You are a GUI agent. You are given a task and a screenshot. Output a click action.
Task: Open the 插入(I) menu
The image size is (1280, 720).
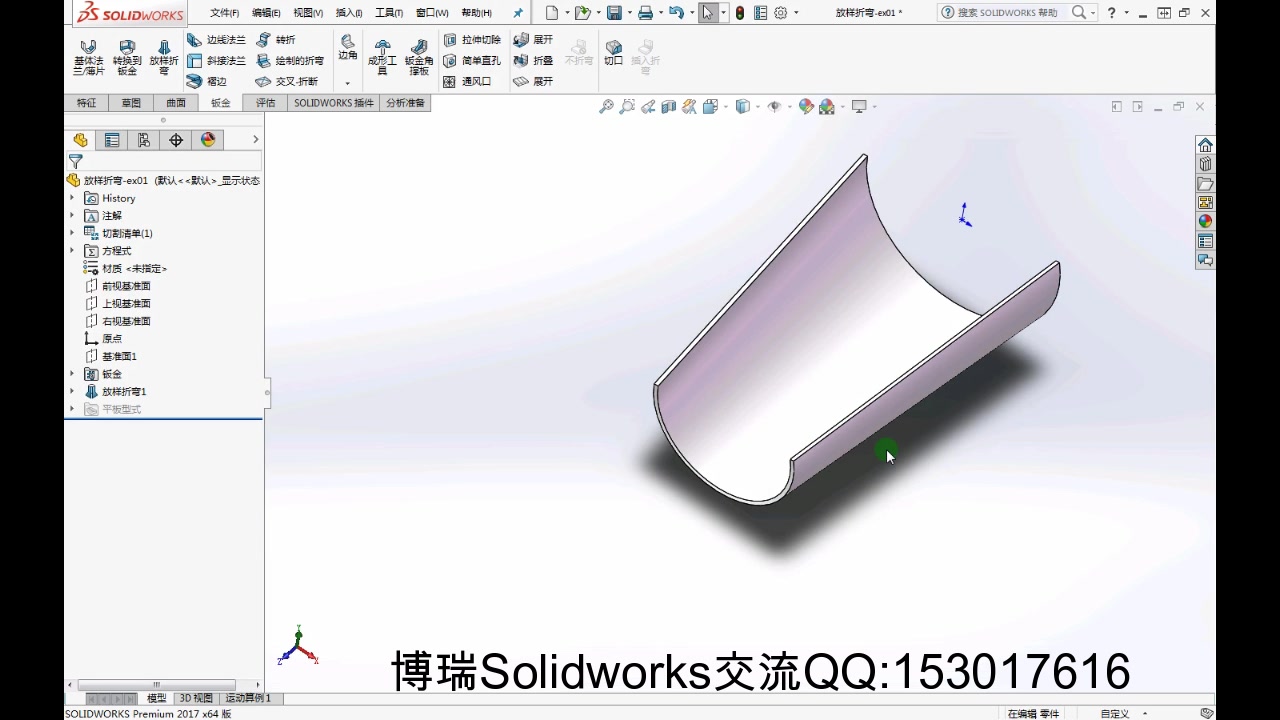point(349,13)
